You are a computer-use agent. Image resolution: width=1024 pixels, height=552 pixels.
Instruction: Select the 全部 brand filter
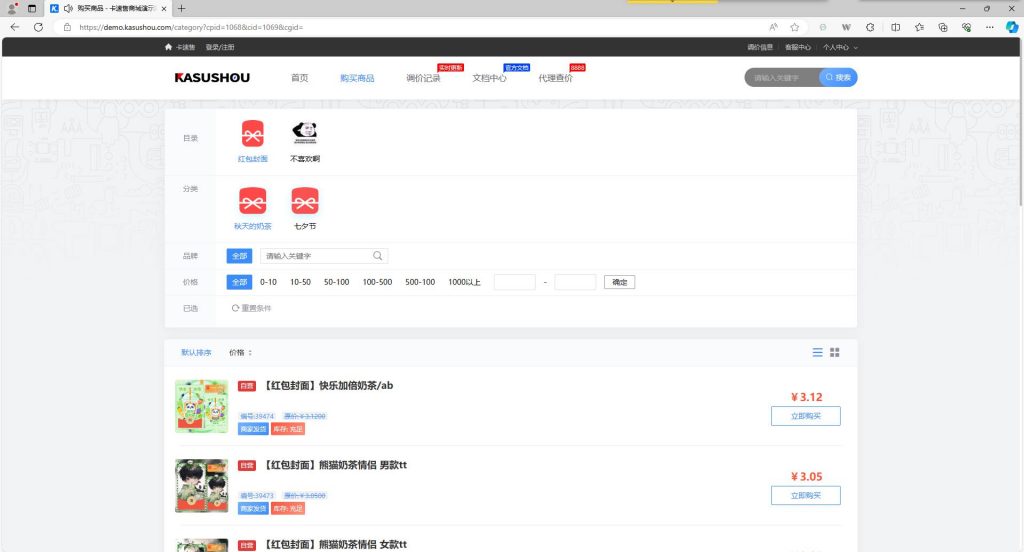click(239, 256)
